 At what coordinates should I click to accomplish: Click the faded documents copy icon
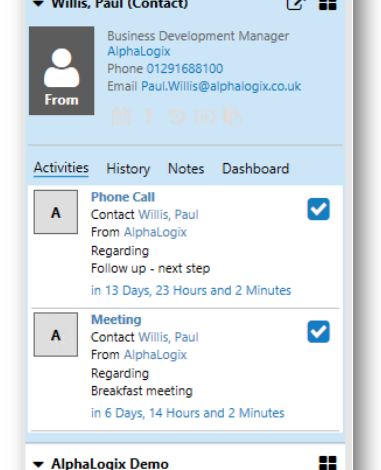pos(232,116)
